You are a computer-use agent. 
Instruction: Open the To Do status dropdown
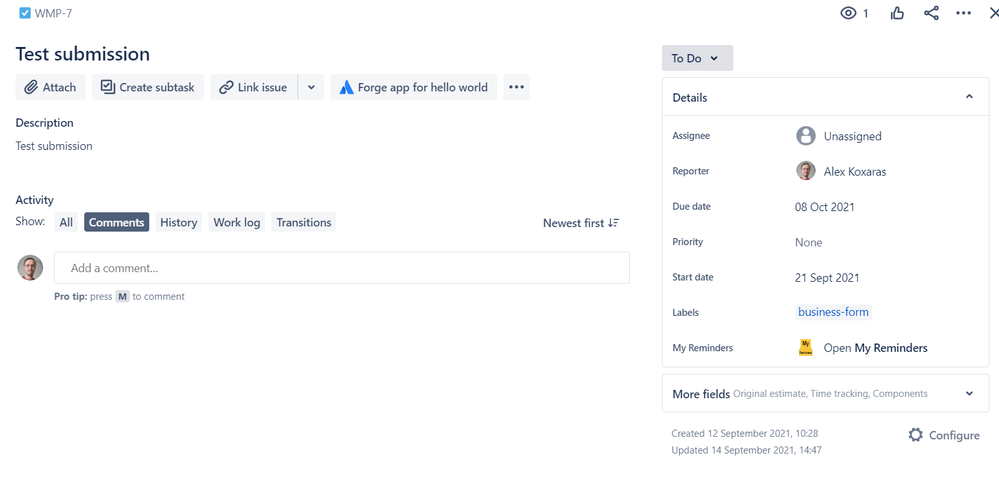point(697,58)
